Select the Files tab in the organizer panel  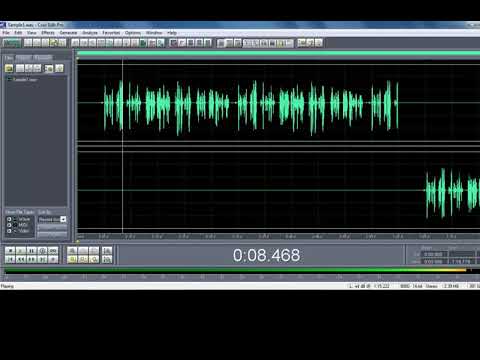(x=9, y=58)
